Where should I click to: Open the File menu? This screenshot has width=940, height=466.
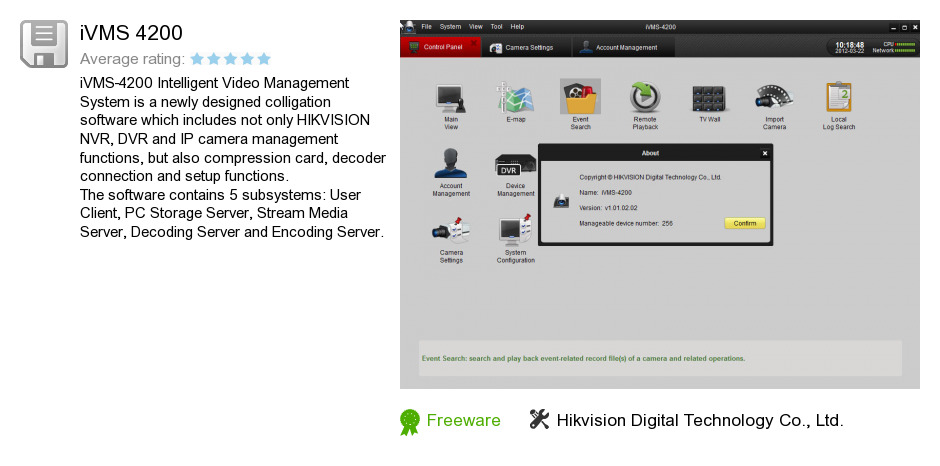pos(426,27)
